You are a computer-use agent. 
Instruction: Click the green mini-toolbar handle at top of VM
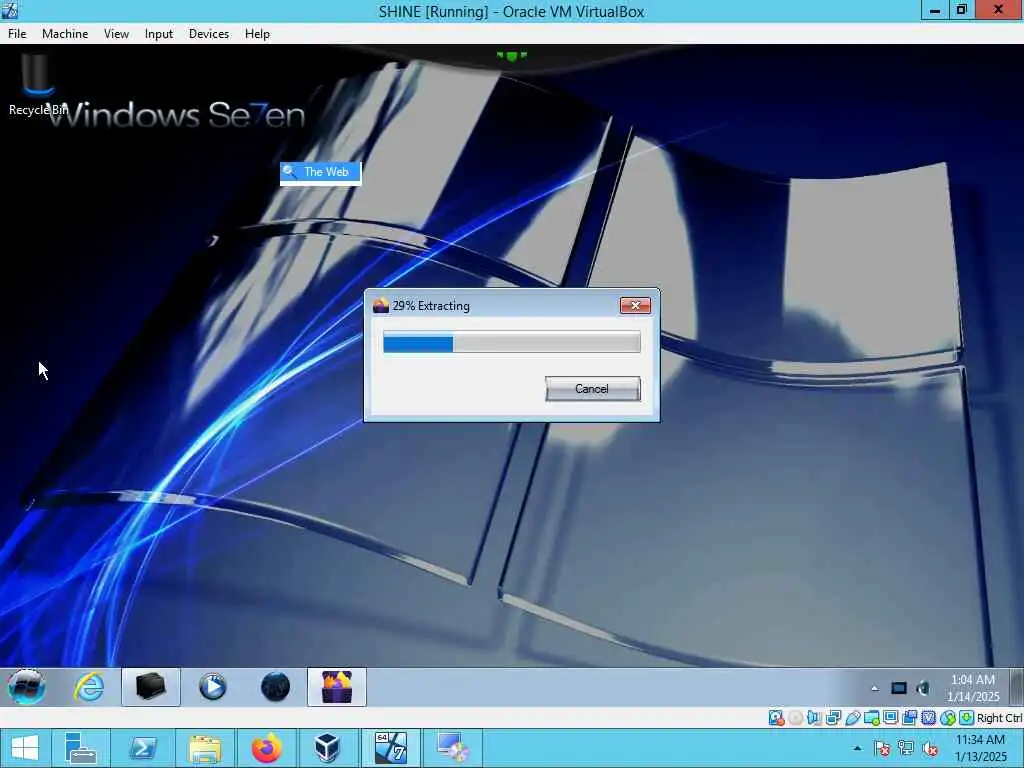511,56
